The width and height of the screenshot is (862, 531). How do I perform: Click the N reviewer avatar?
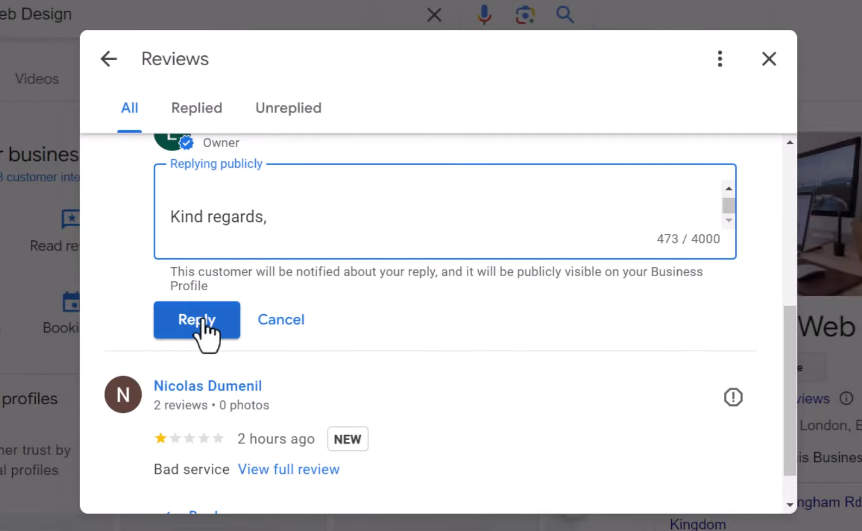[123, 395]
